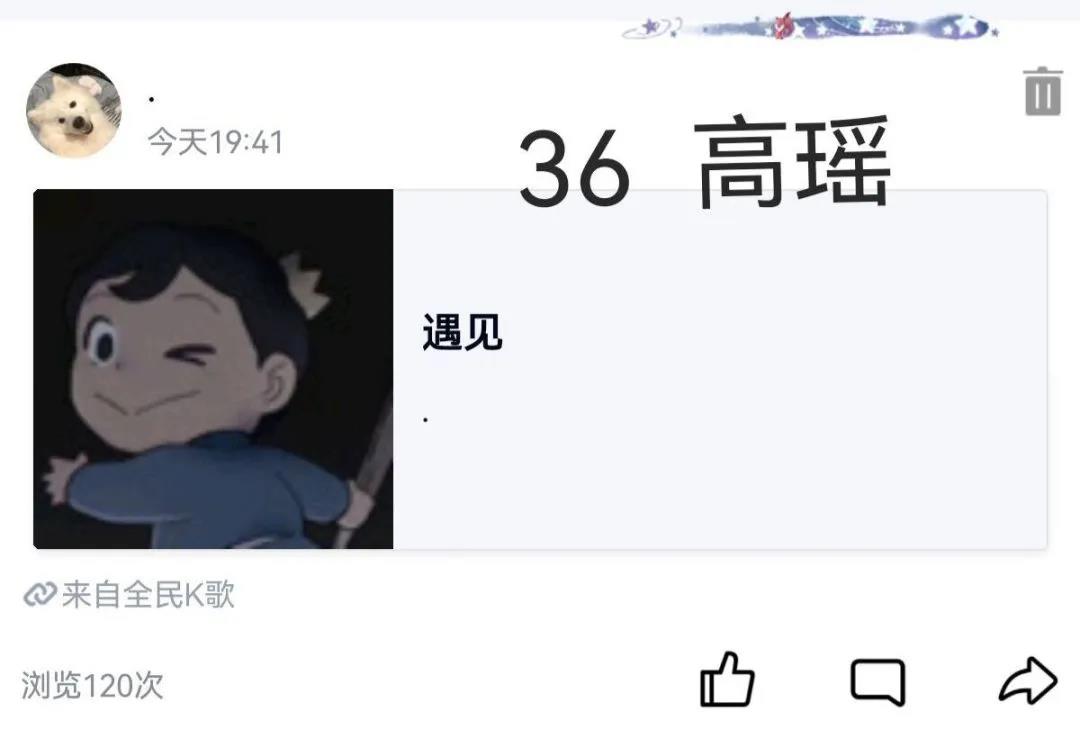Click the dot description under 遇见

click(x=426, y=419)
